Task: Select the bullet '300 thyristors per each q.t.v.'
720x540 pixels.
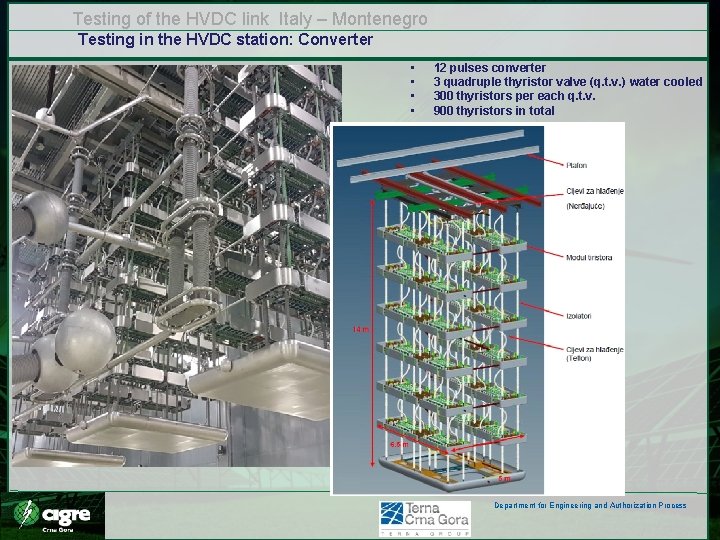Action: 514,96
